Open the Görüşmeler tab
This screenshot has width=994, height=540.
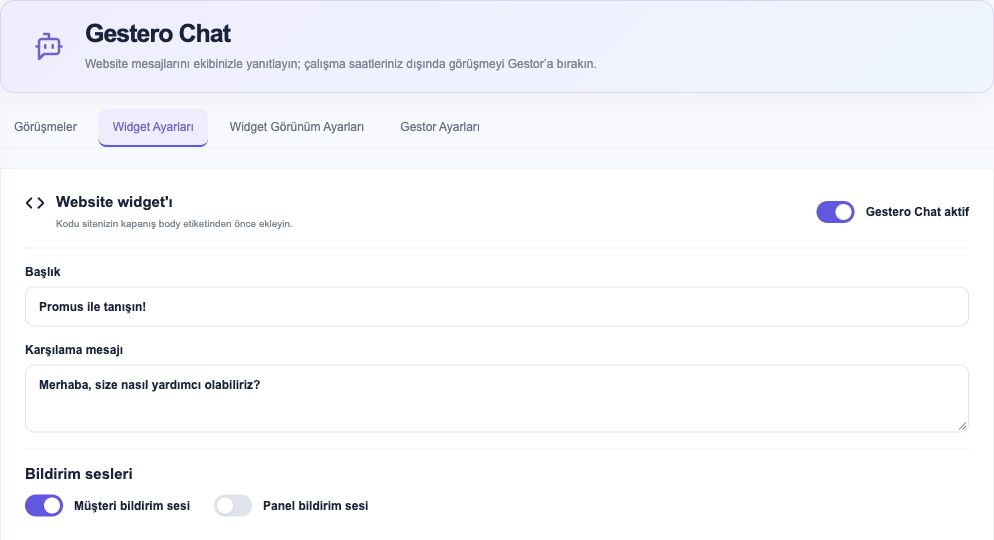[46, 127]
